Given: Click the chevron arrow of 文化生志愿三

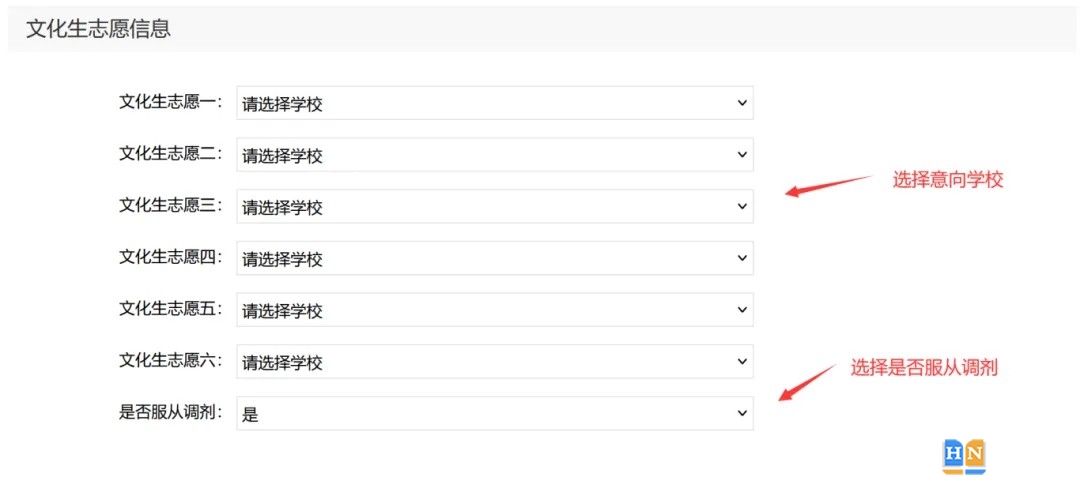Looking at the screenshot, I should point(742,206).
